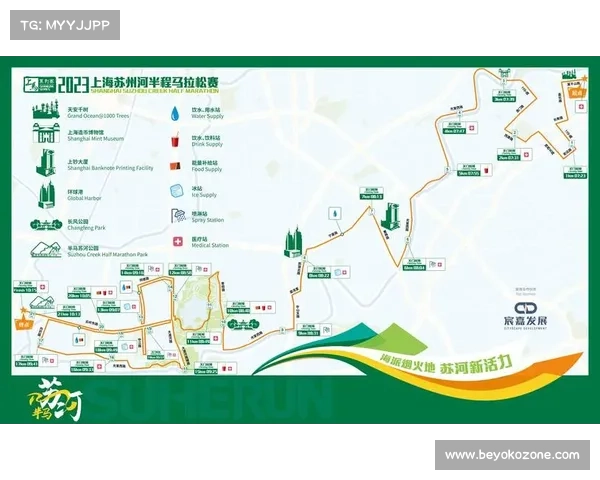The image size is (600, 480).
Task: Click the 2023 Shanghai Suzhou Creek Half Marathon title
Action: click(148, 83)
